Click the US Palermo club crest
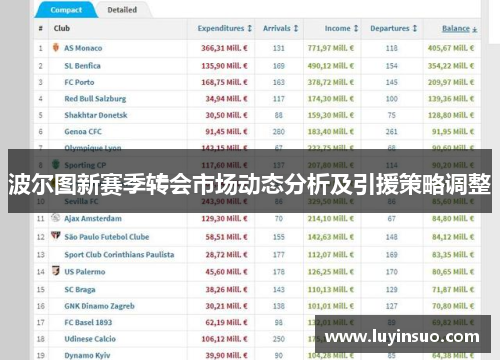The width and height of the screenshot is (500, 362). coord(56,271)
